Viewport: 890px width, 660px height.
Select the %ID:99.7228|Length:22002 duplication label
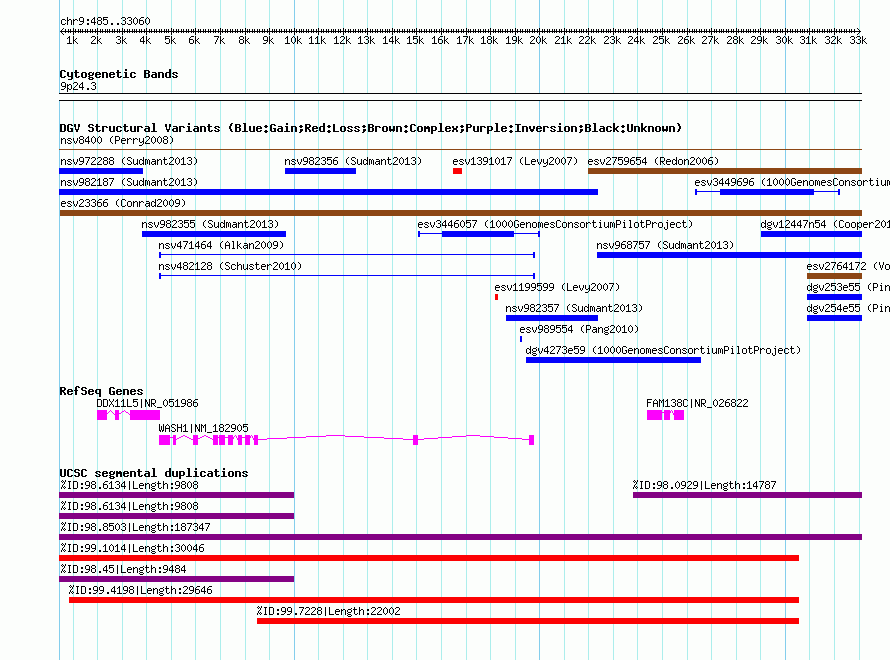(x=329, y=611)
